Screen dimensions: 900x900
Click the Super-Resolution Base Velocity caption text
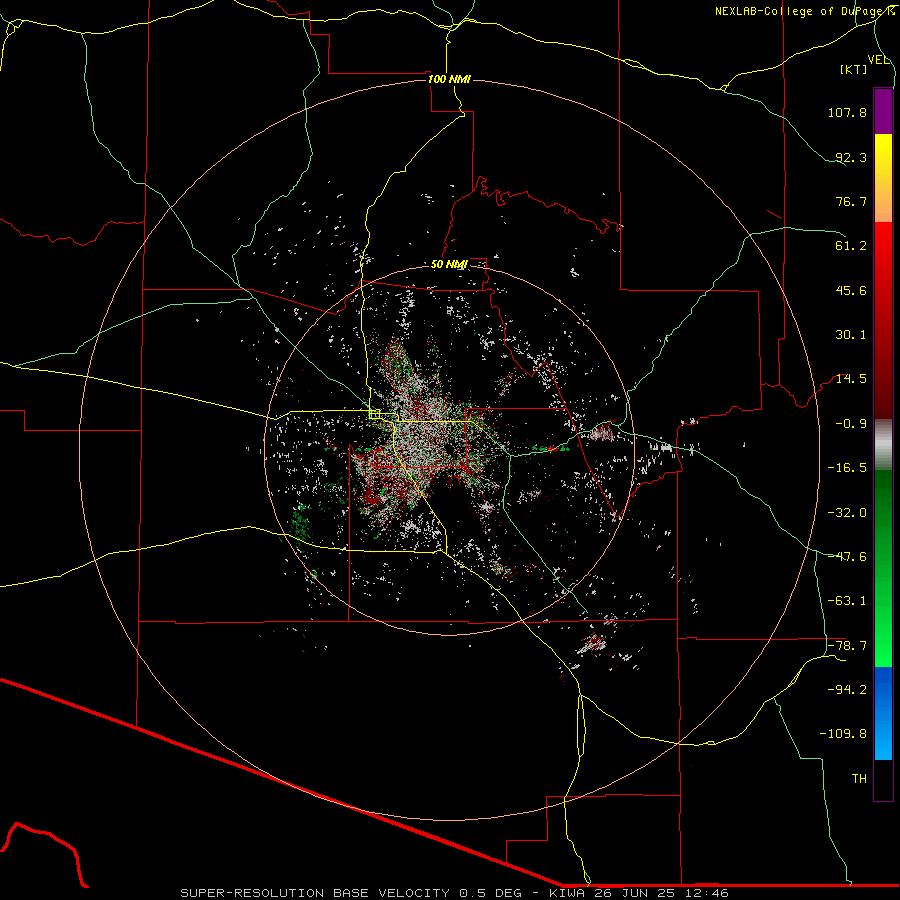454,893
